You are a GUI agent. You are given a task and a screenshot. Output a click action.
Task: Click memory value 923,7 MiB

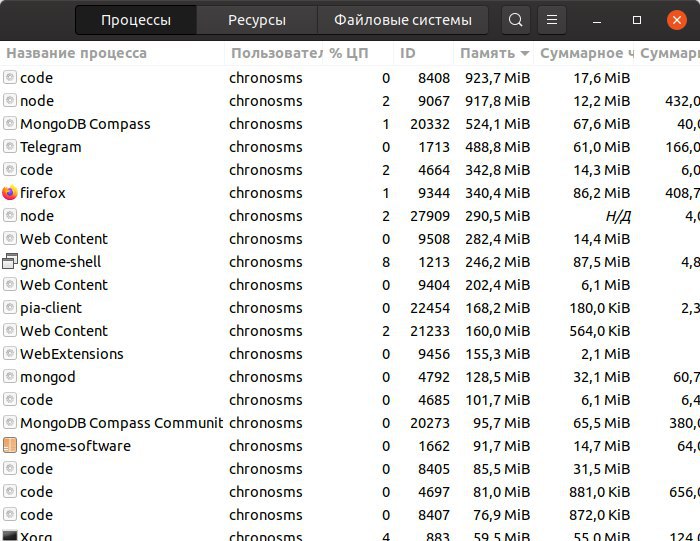click(x=497, y=78)
